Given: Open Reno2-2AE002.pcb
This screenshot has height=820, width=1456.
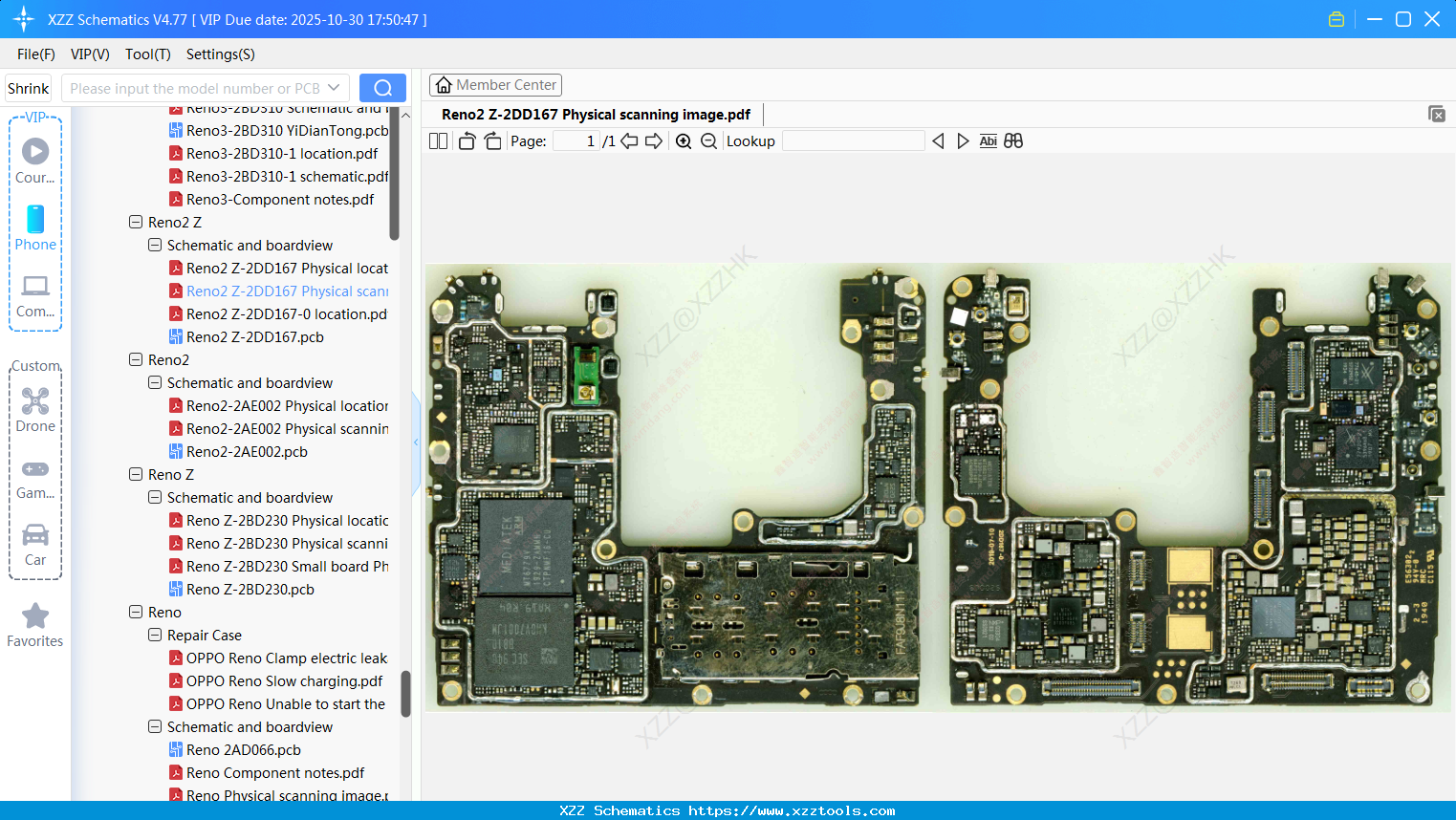Looking at the screenshot, I should pyautogui.click(x=239, y=451).
